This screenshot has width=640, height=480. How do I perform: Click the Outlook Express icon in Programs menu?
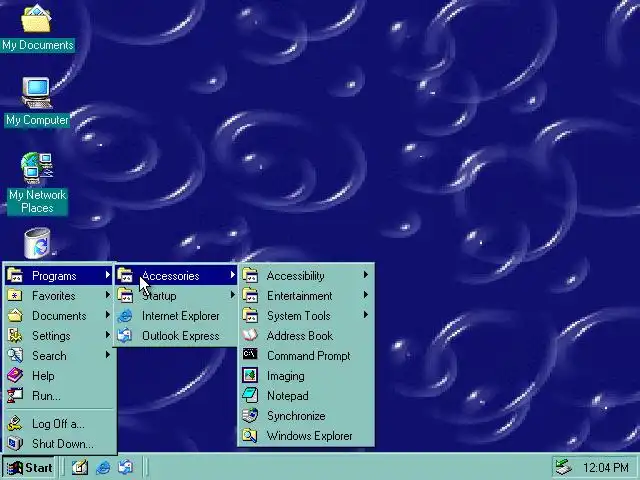coord(125,336)
